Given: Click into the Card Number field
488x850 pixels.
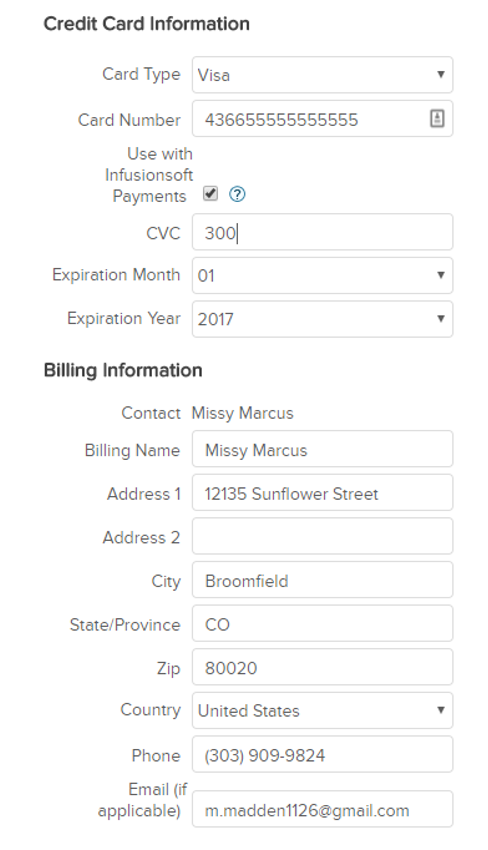Looking at the screenshot, I should click(x=322, y=119).
